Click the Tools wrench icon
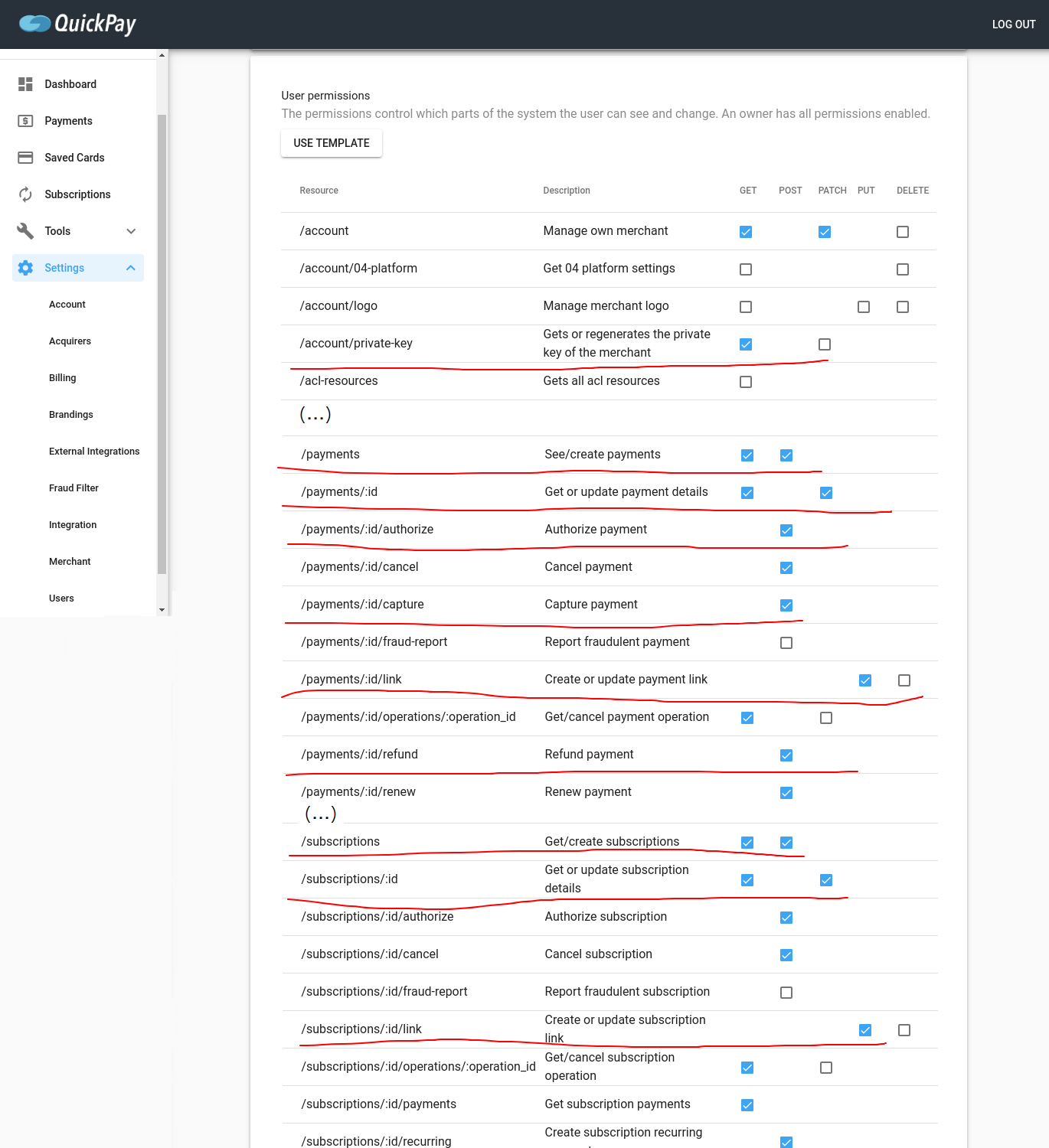Image resolution: width=1049 pixels, height=1148 pixels. (x=25, y=231)
